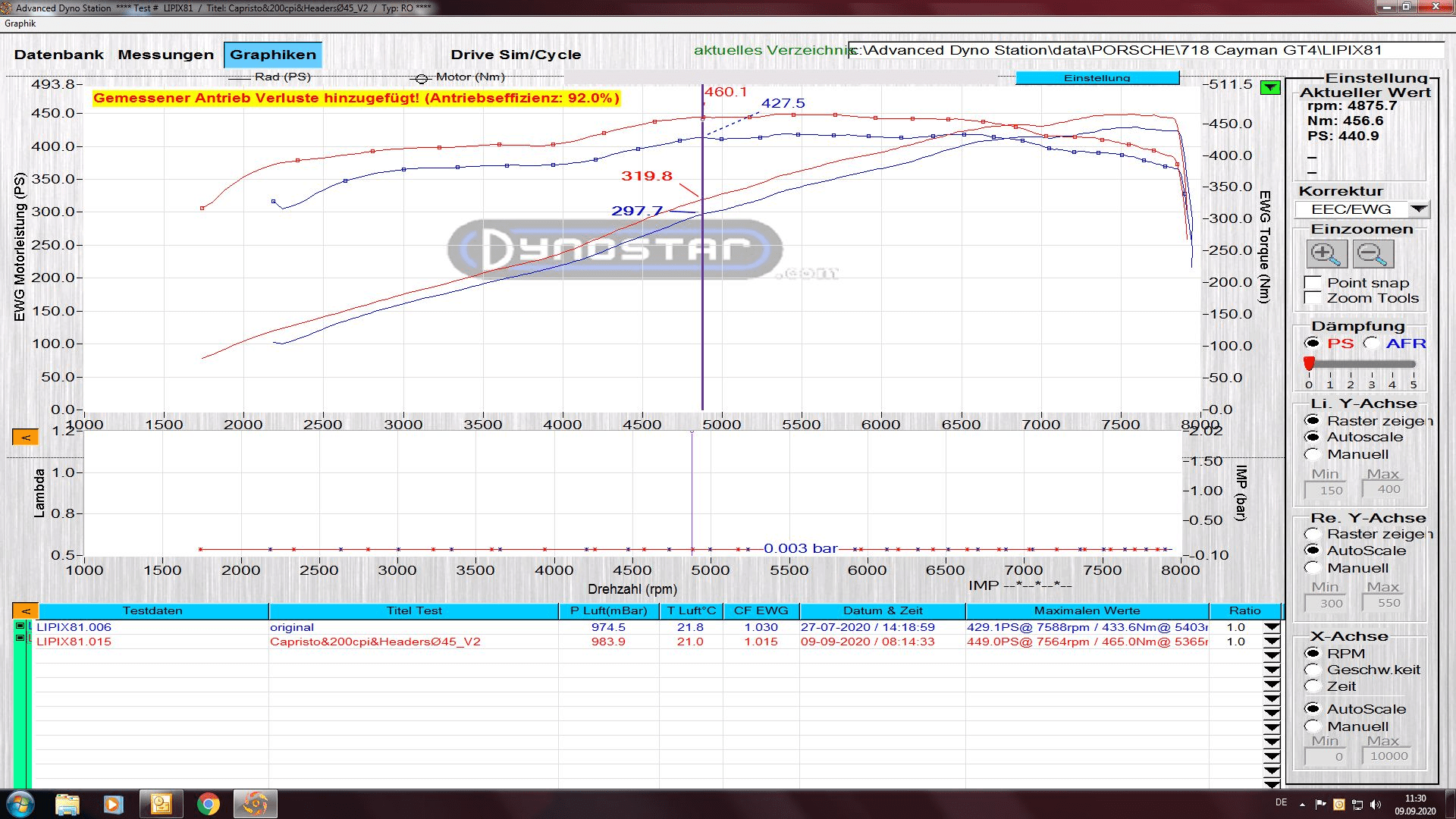Select the AFR radio button under Dämpfung
The width and height of the screenshot is (1456, 819).
[1372, 344]
